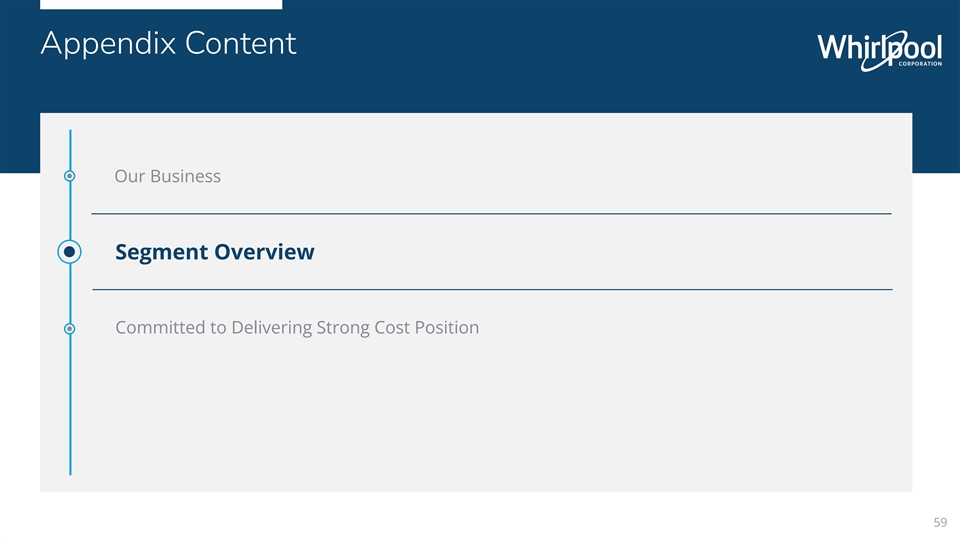Click the divider line below Segment Overview
Screen dimensions: 960x540
[490, 289]
